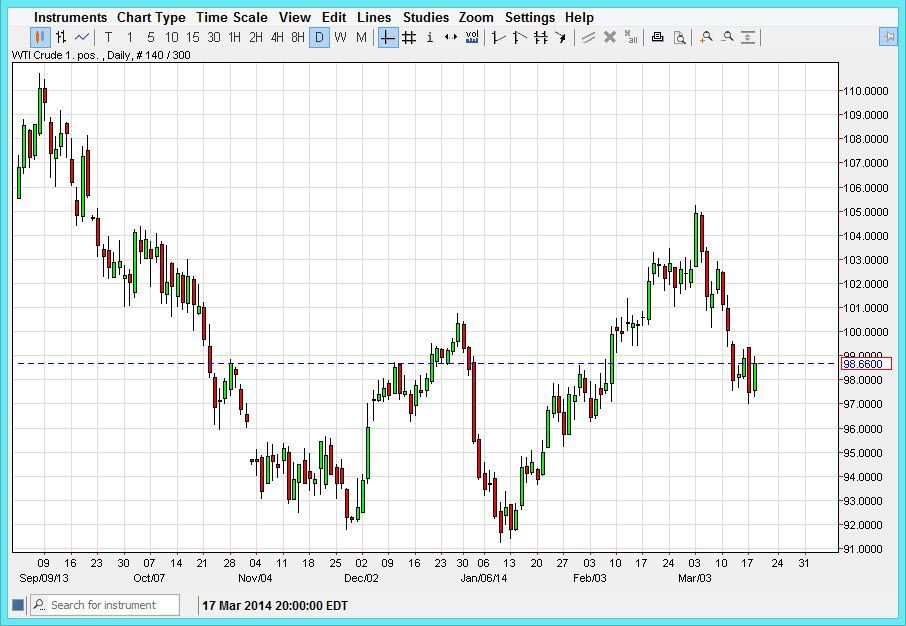
Task: Zoom in using the magnifier plus icon
Action: pos(708,37)
